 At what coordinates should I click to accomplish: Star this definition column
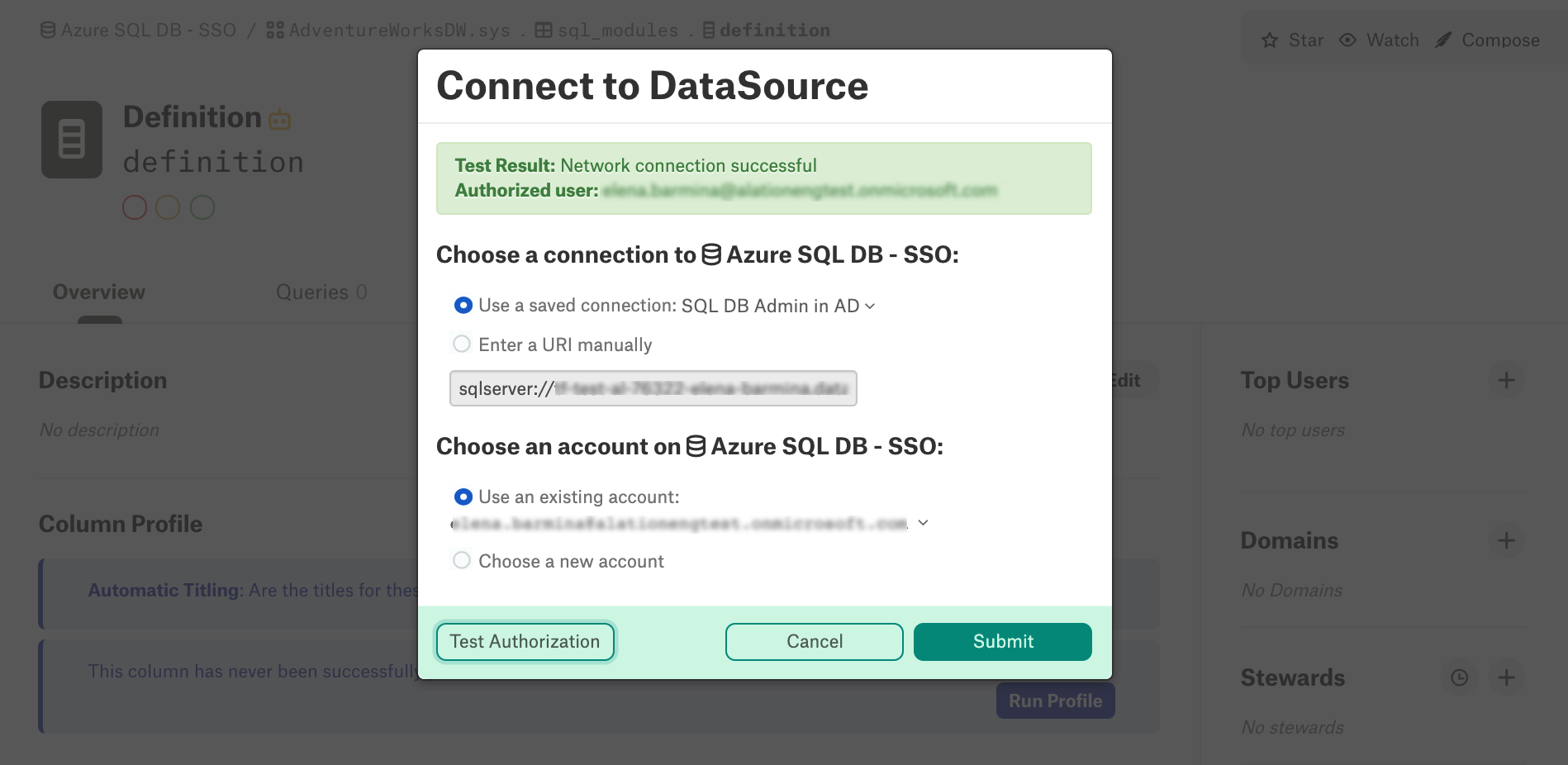[1292, 40]
